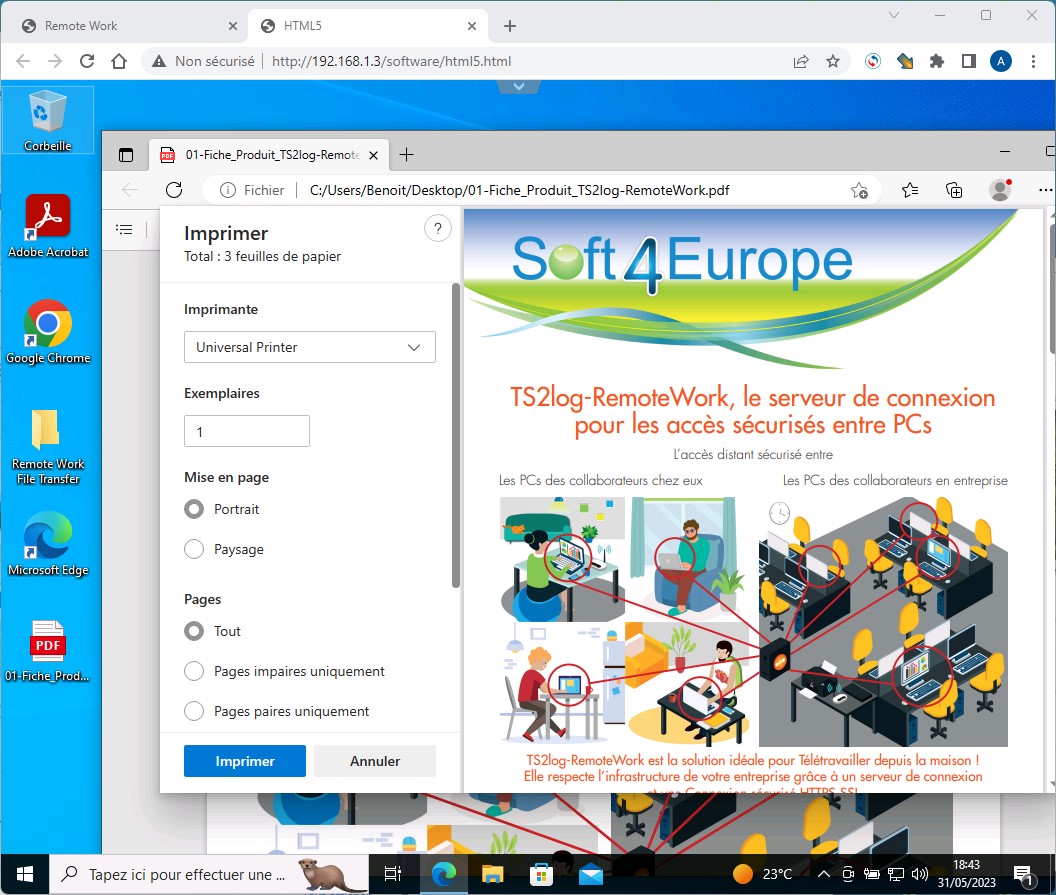Viewport: 1056px width, 895px height.
Task: Bookmark this page with Chrome's star
Action: 833,62
